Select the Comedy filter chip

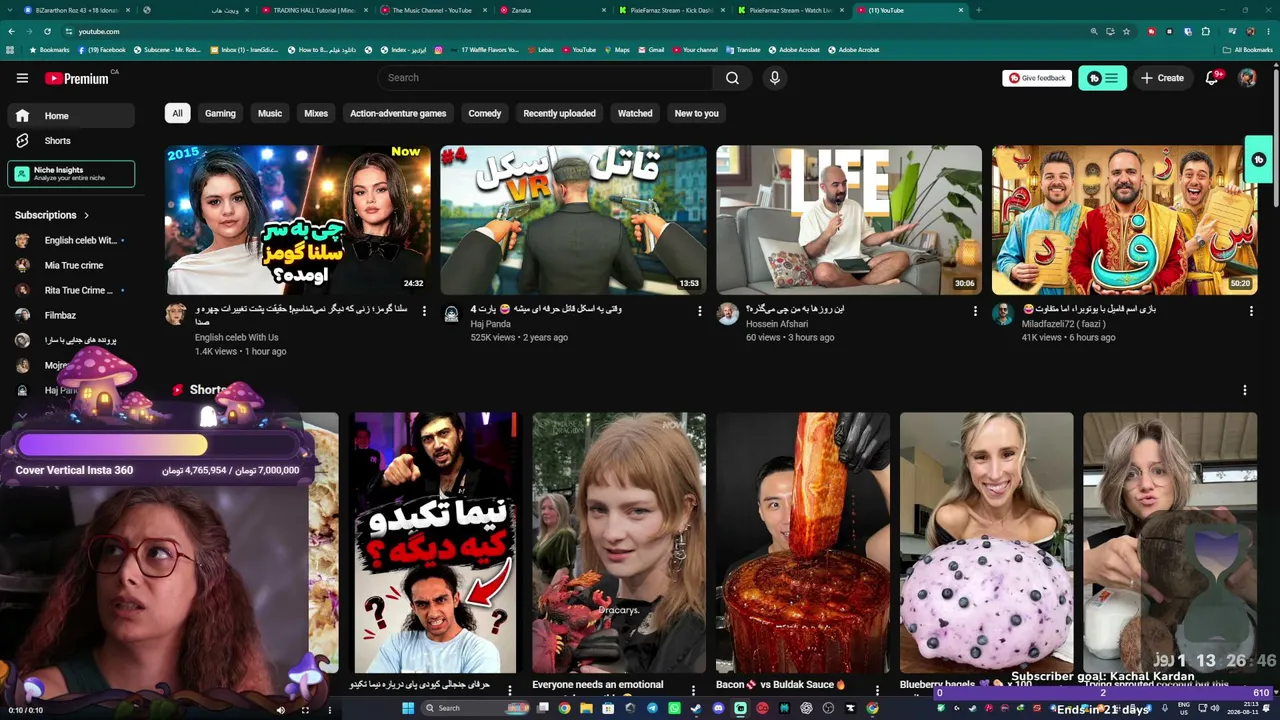pos(485,113)
